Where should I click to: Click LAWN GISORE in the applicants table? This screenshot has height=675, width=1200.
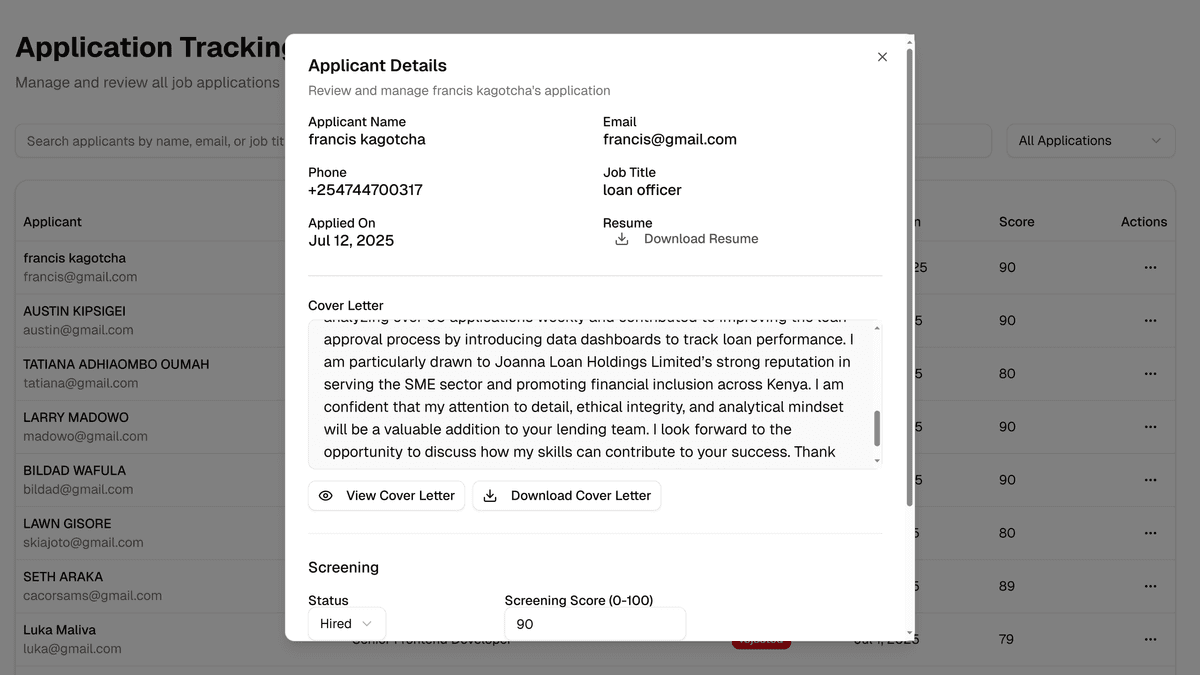[x=67, y=523]
